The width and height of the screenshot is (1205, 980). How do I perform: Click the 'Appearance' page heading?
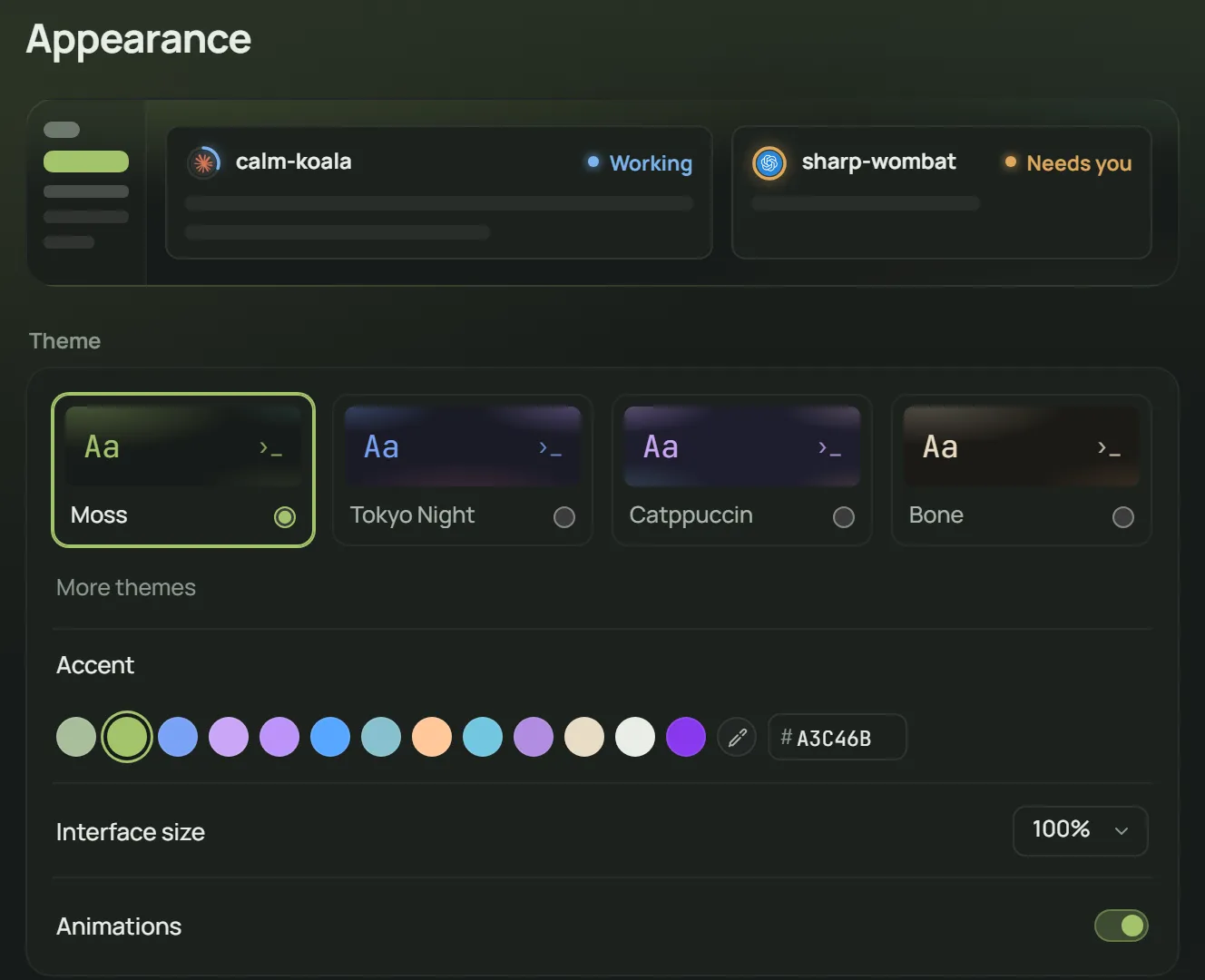(x=139, y=40)
